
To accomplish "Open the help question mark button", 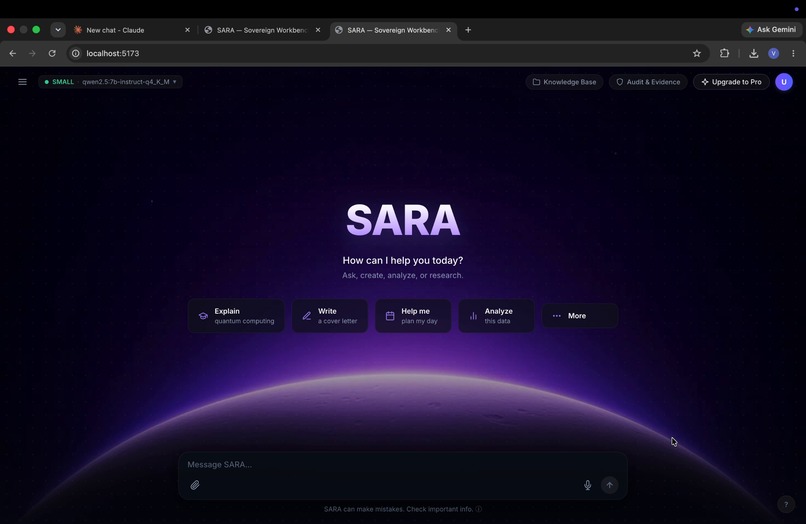I will [786, 504].
